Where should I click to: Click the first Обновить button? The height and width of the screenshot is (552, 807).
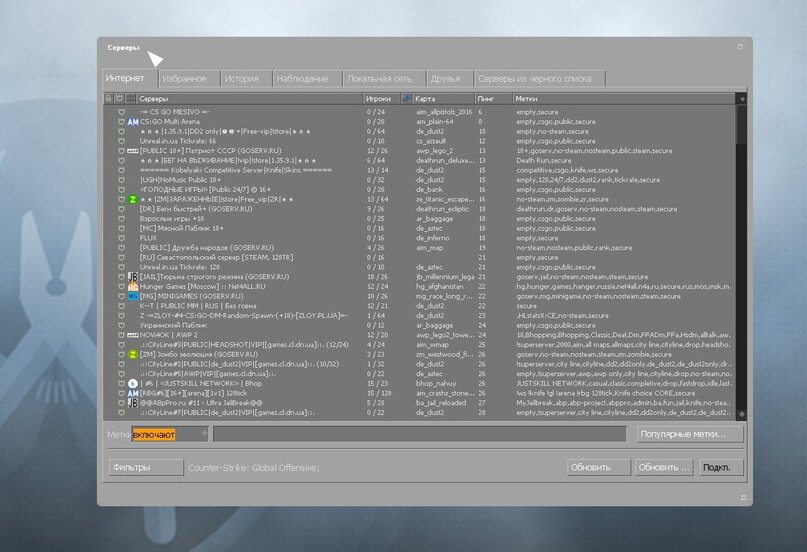coord(599,467)
